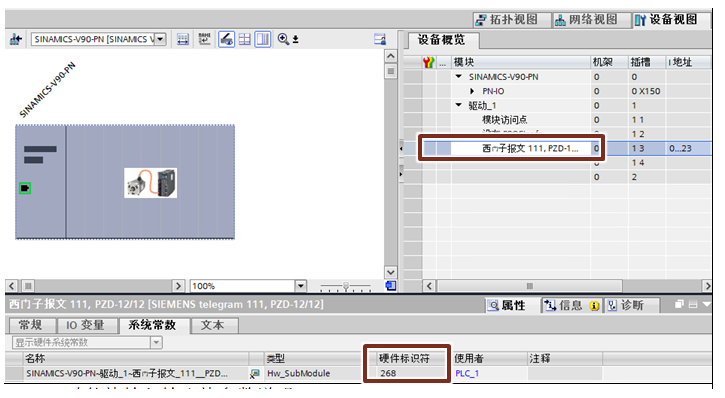
Task: Click the small download arrow next to zoom
Action: point(295,40)
